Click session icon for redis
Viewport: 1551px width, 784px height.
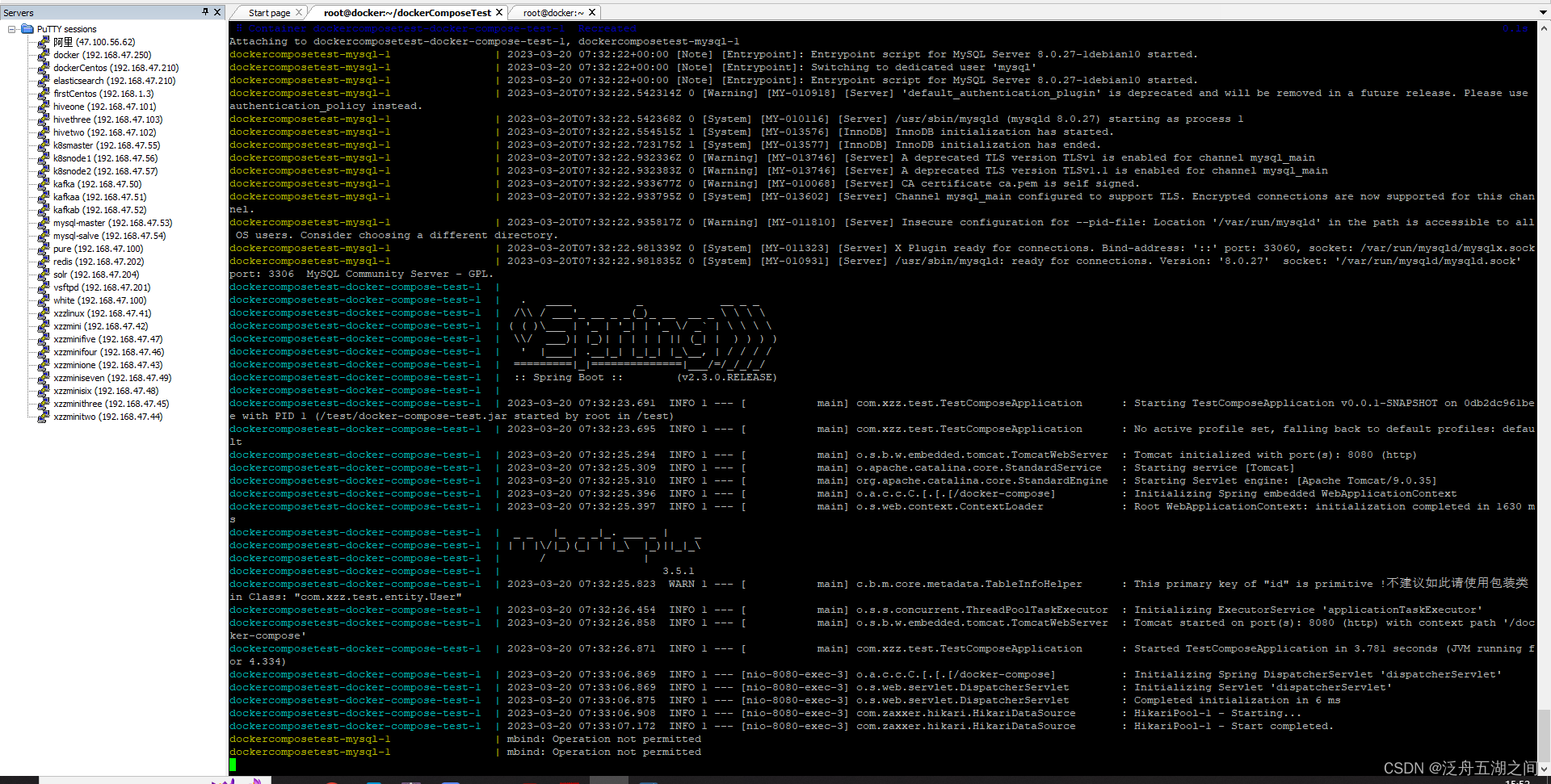[44, 262]
